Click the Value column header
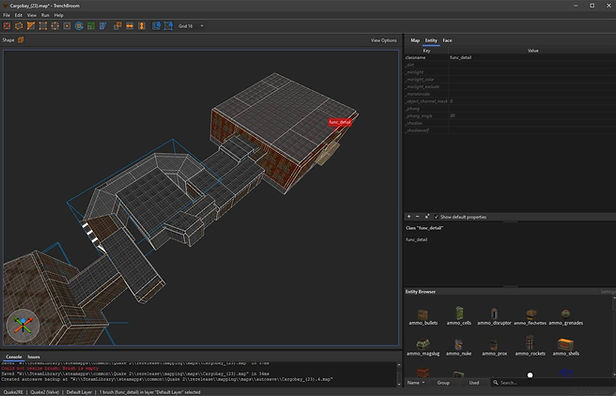616x396 pixels. [533, 51]
